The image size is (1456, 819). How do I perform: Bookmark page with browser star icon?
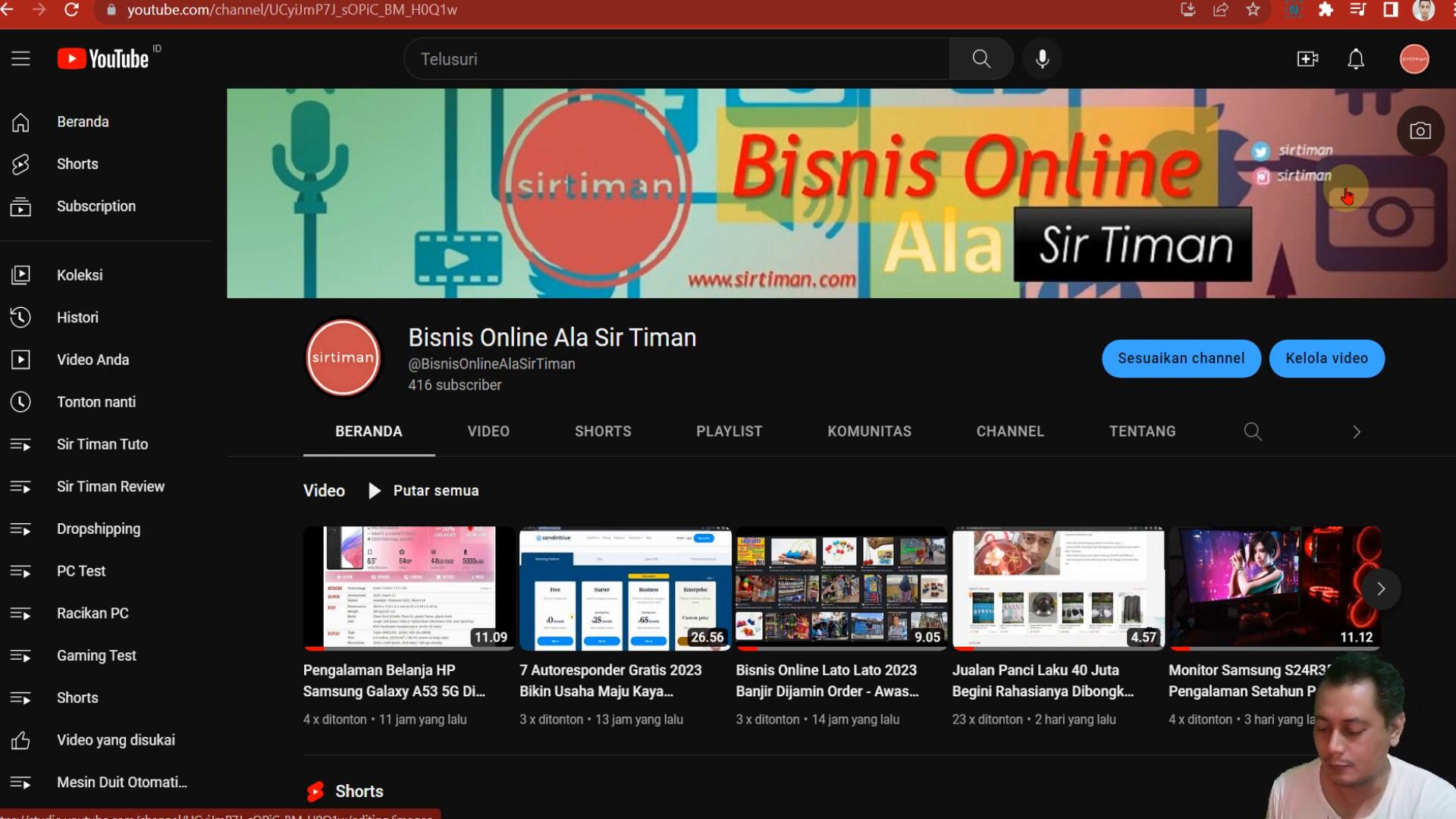[x=1253, y=10]
